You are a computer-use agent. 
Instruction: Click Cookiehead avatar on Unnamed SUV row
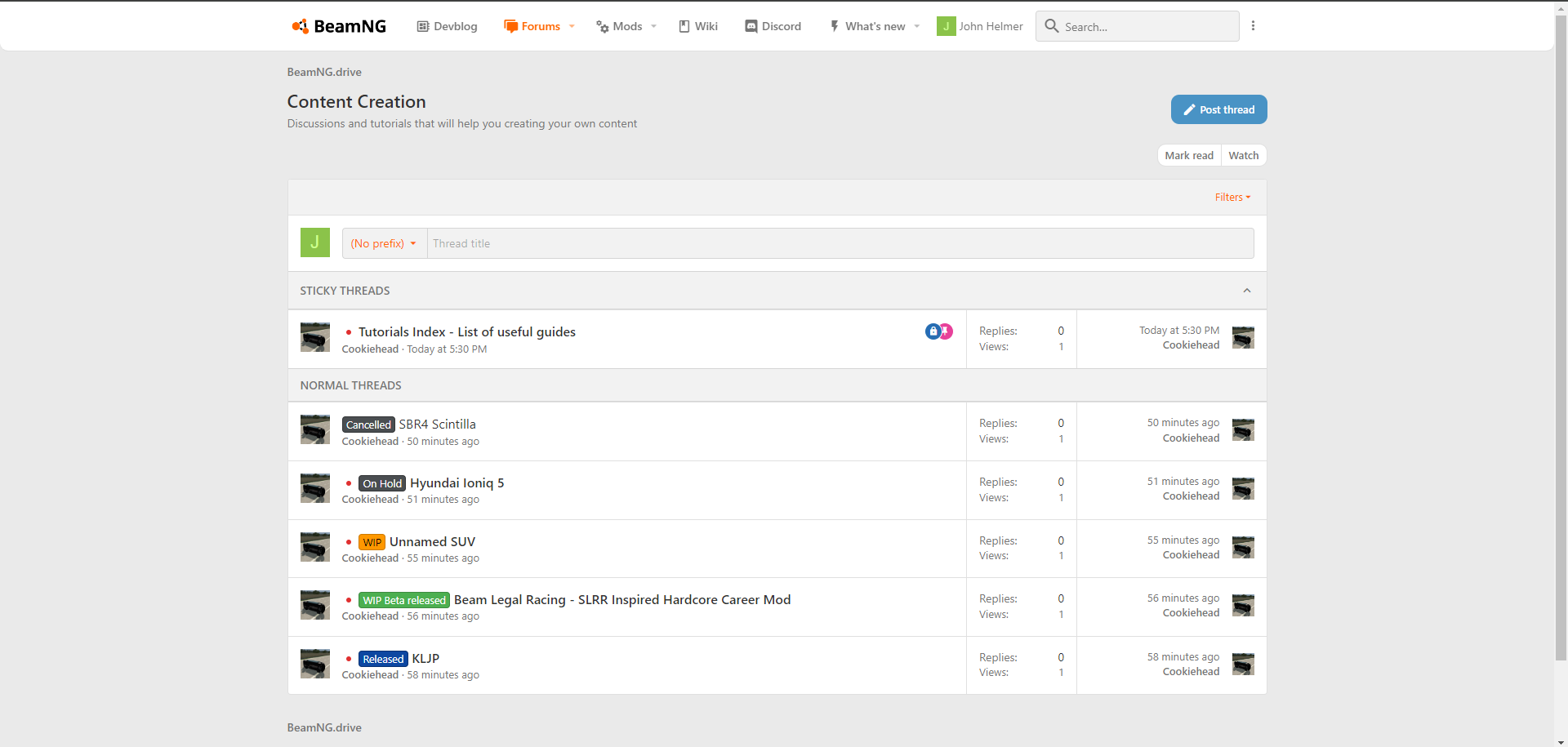point(315,547)
